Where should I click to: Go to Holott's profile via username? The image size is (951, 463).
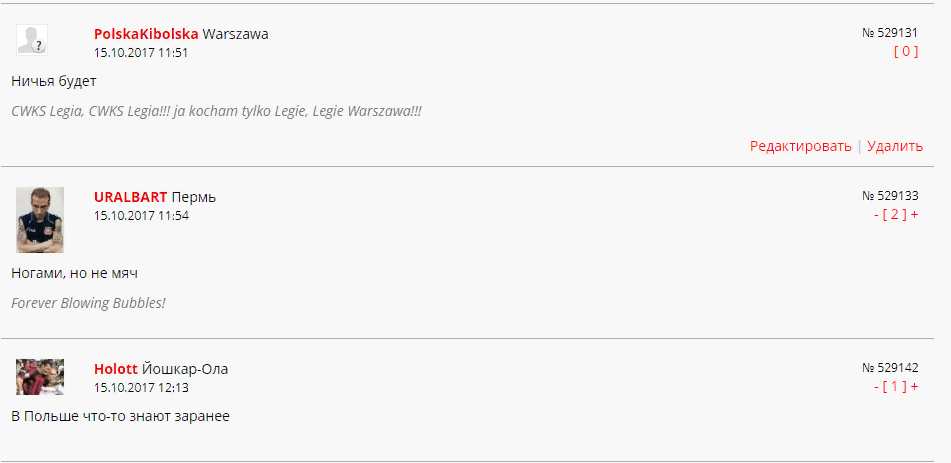coord(116,369)
